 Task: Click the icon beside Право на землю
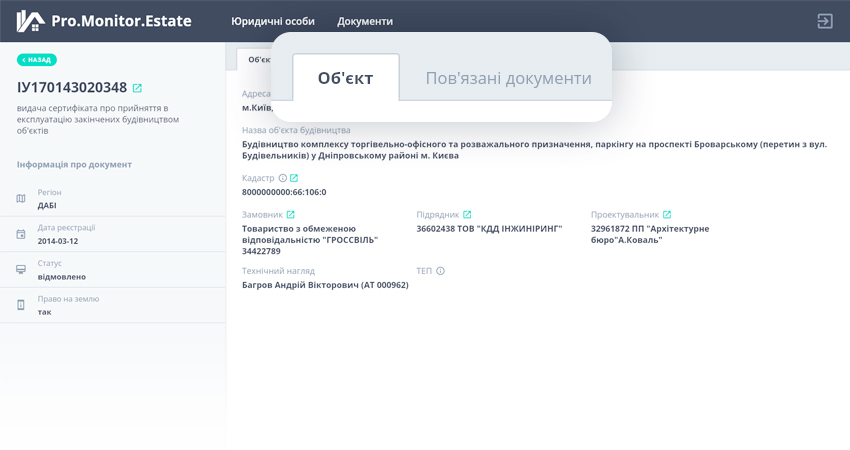coord(21,305)
